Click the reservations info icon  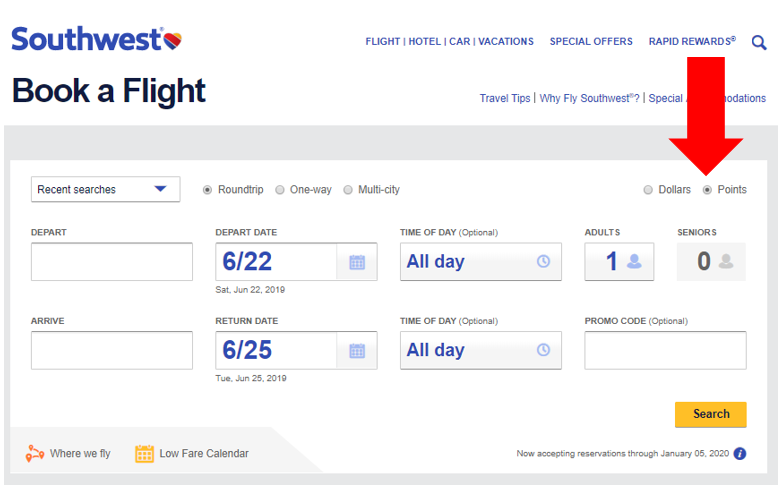pyautogui.click(x=740, y=453)
